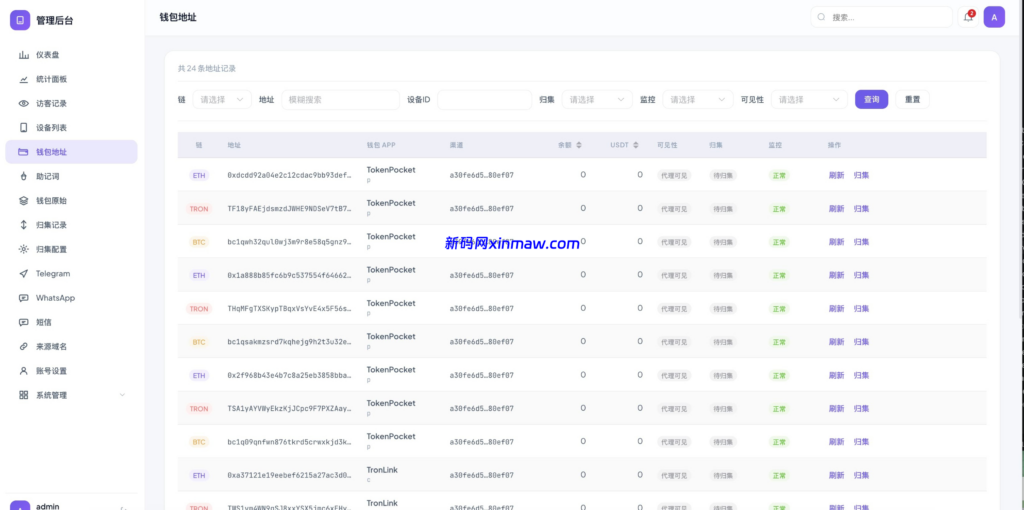Click the 共 24 条地址记录 text

pyautogui.click(x=207, y=68)
